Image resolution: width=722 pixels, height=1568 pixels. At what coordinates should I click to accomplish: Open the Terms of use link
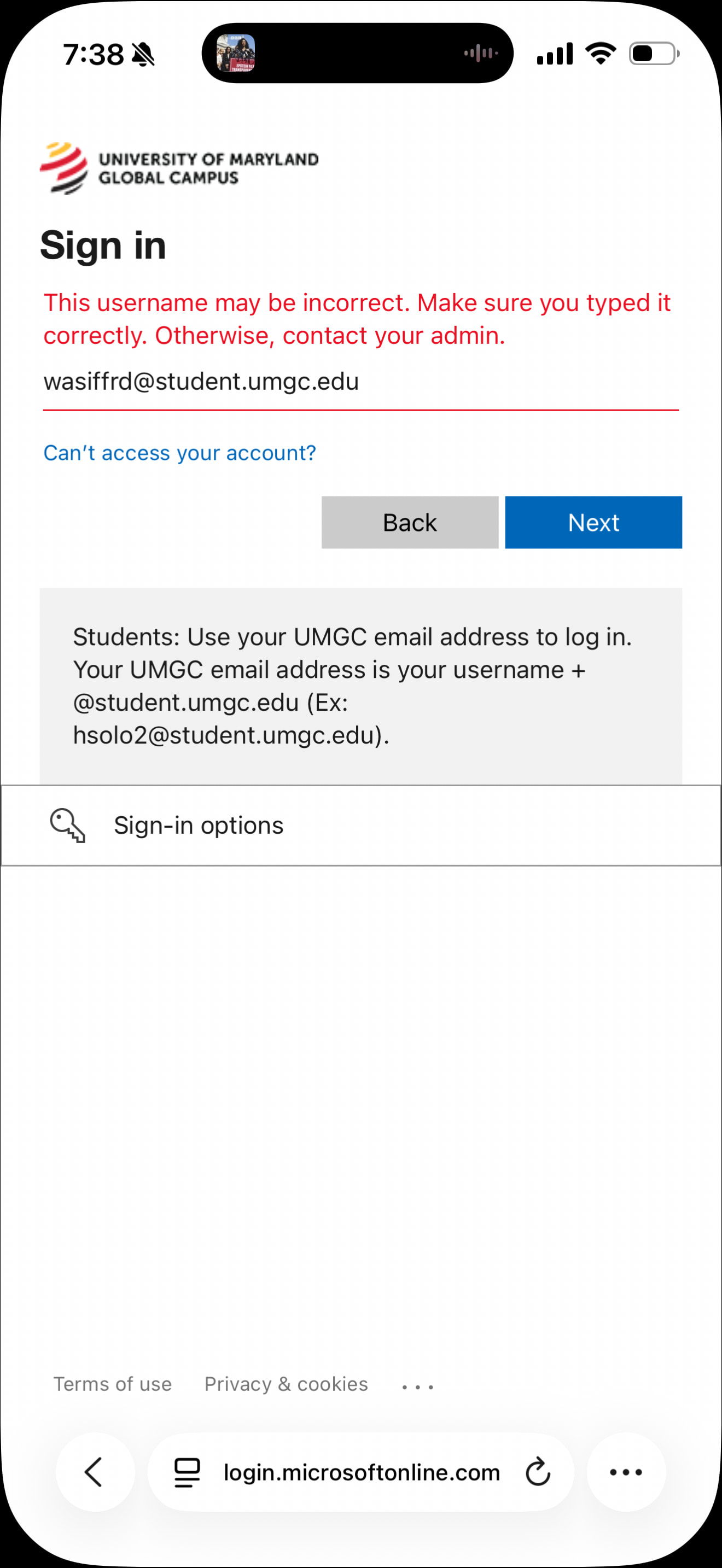(113, 1384)
